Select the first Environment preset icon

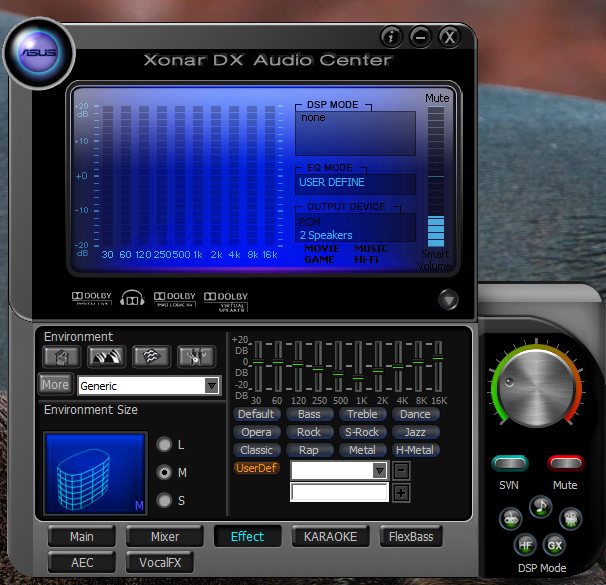click(62, 356)
